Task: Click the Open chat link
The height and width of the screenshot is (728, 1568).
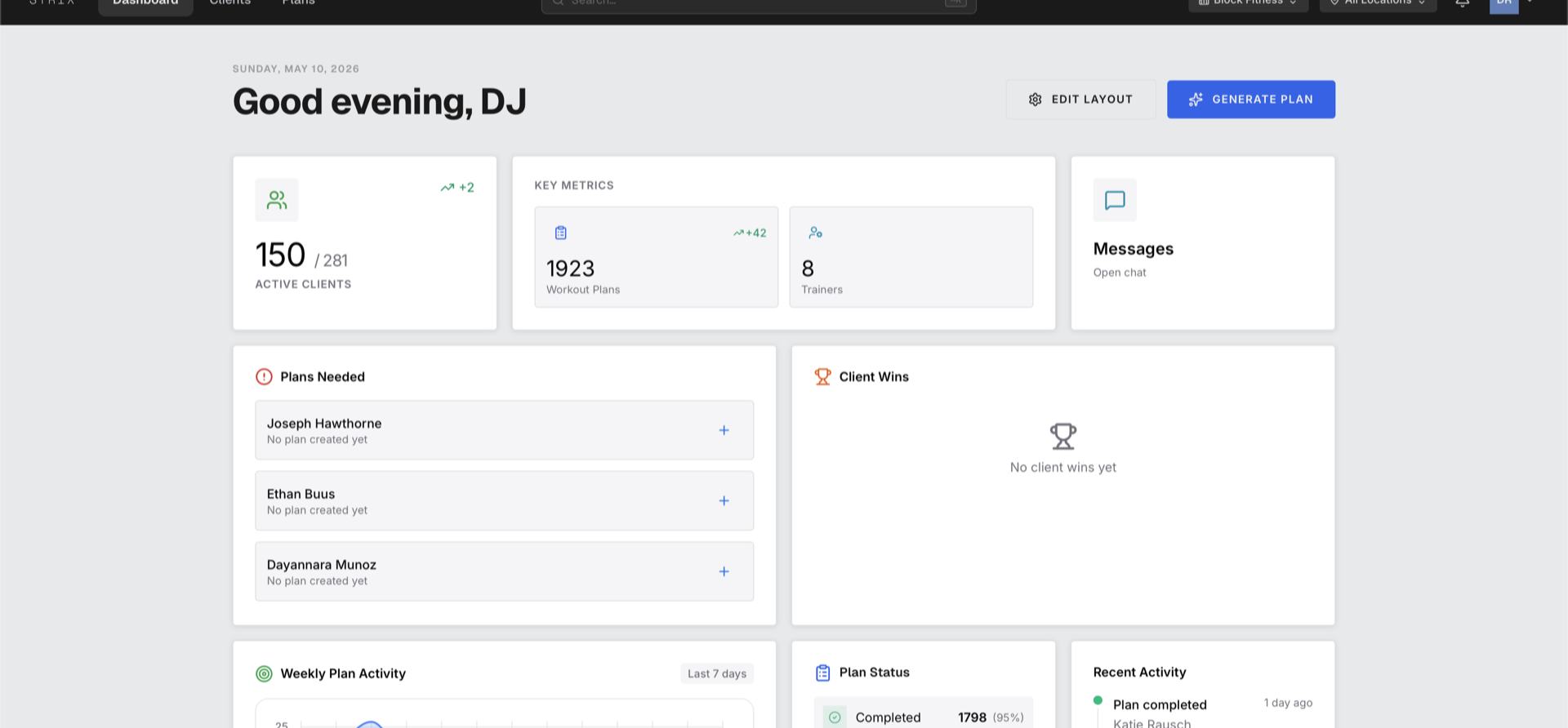Action: coord(1120,273)
